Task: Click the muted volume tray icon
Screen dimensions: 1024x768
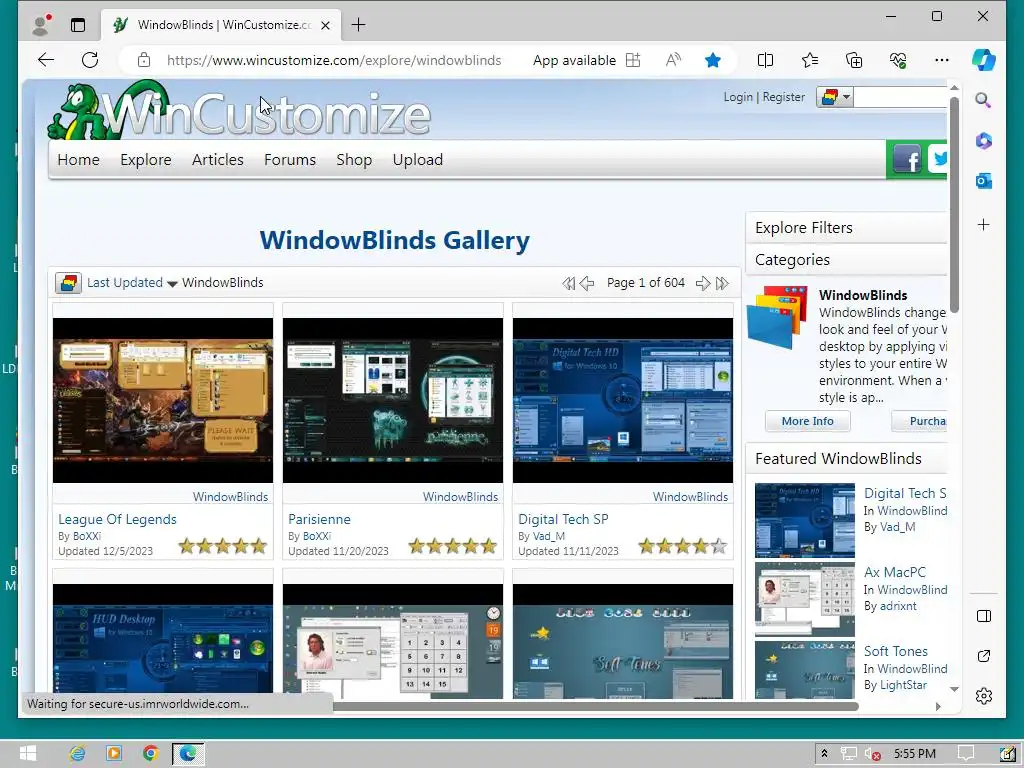Action: 872,754
